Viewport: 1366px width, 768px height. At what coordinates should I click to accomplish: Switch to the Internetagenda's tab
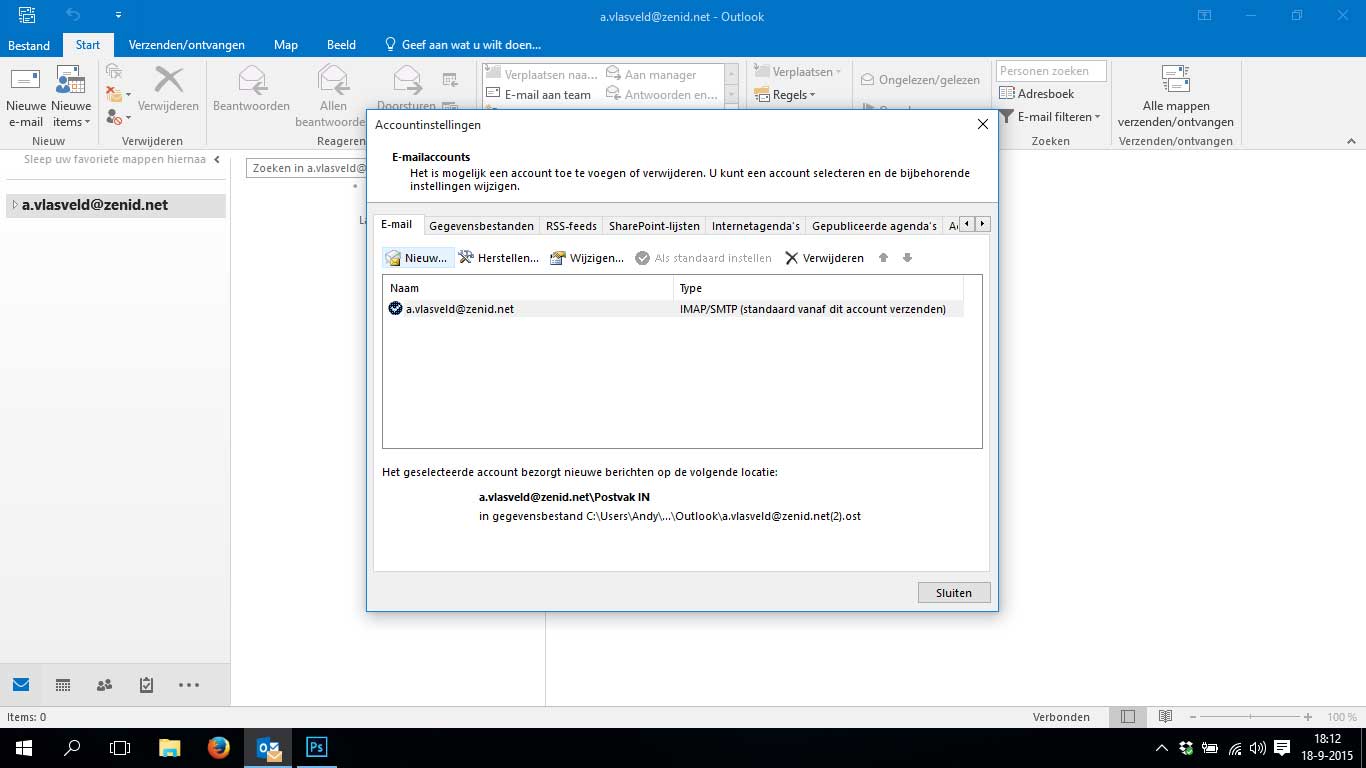click(x=756, y=226)
